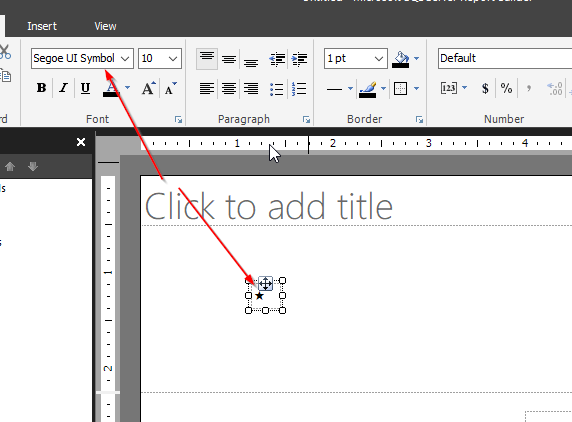Screen dimensions: 572x422
Task: Click the borders grid icon
Action: [401, 89]
